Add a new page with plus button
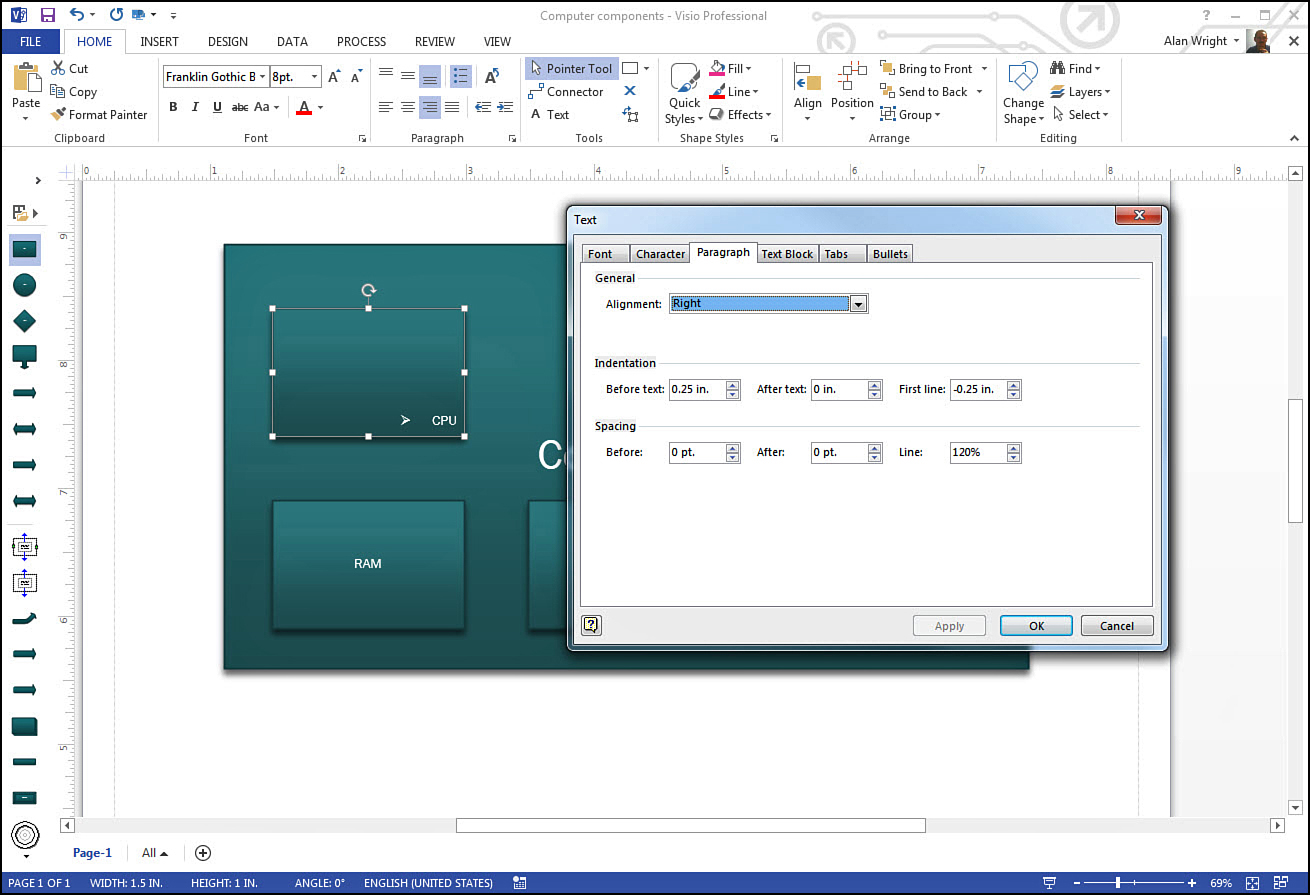 click(203, 853)
